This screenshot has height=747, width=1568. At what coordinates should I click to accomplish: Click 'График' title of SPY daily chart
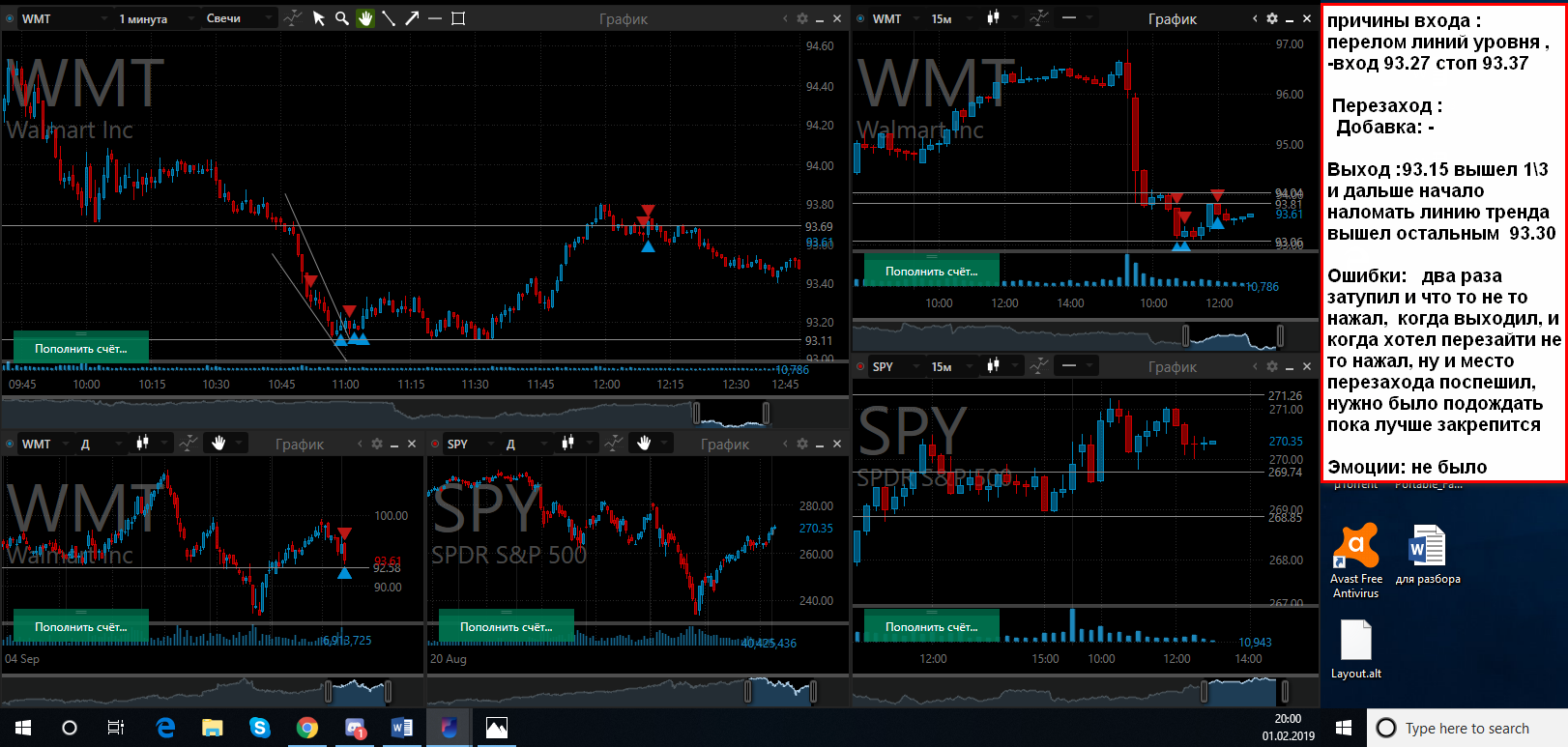pos(725,445)
